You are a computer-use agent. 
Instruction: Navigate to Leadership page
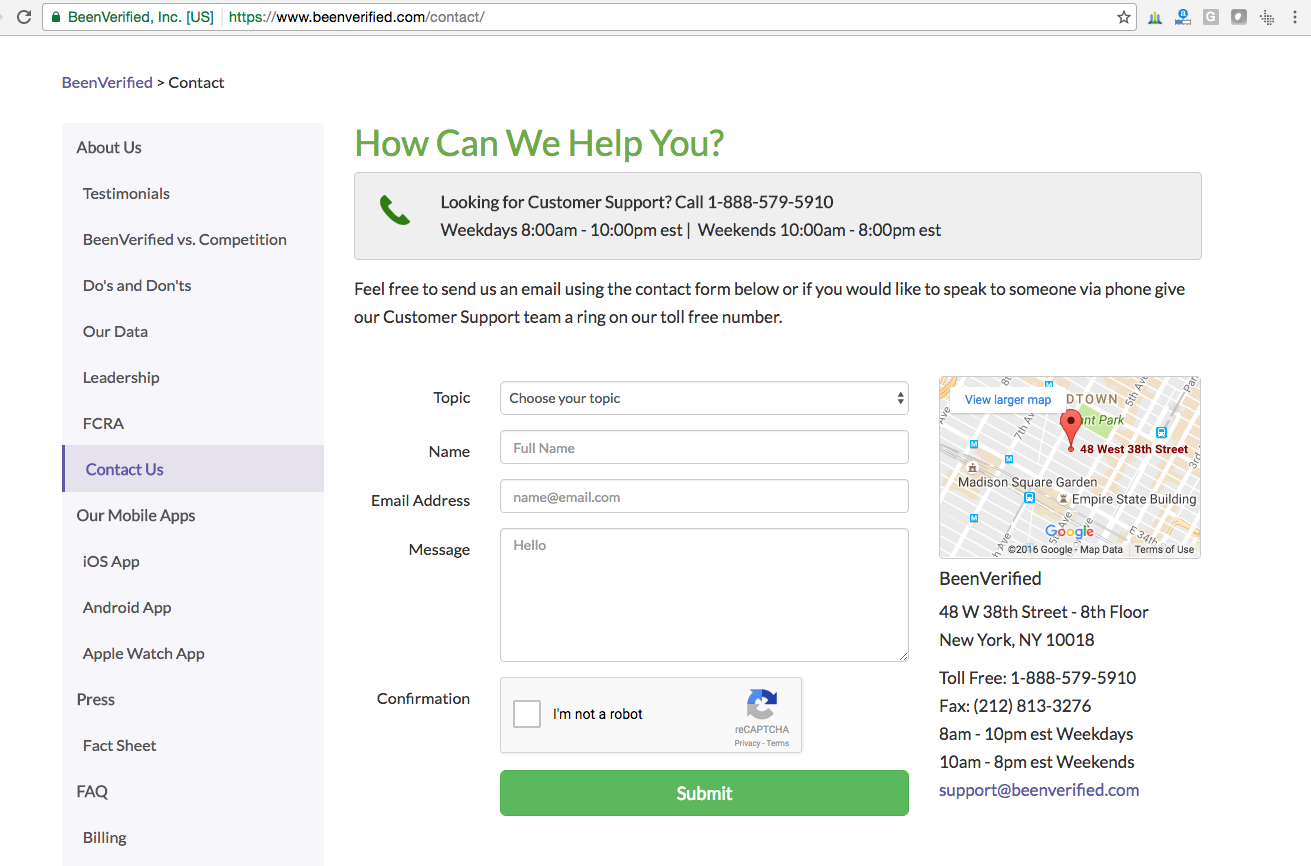coord(121,377)
